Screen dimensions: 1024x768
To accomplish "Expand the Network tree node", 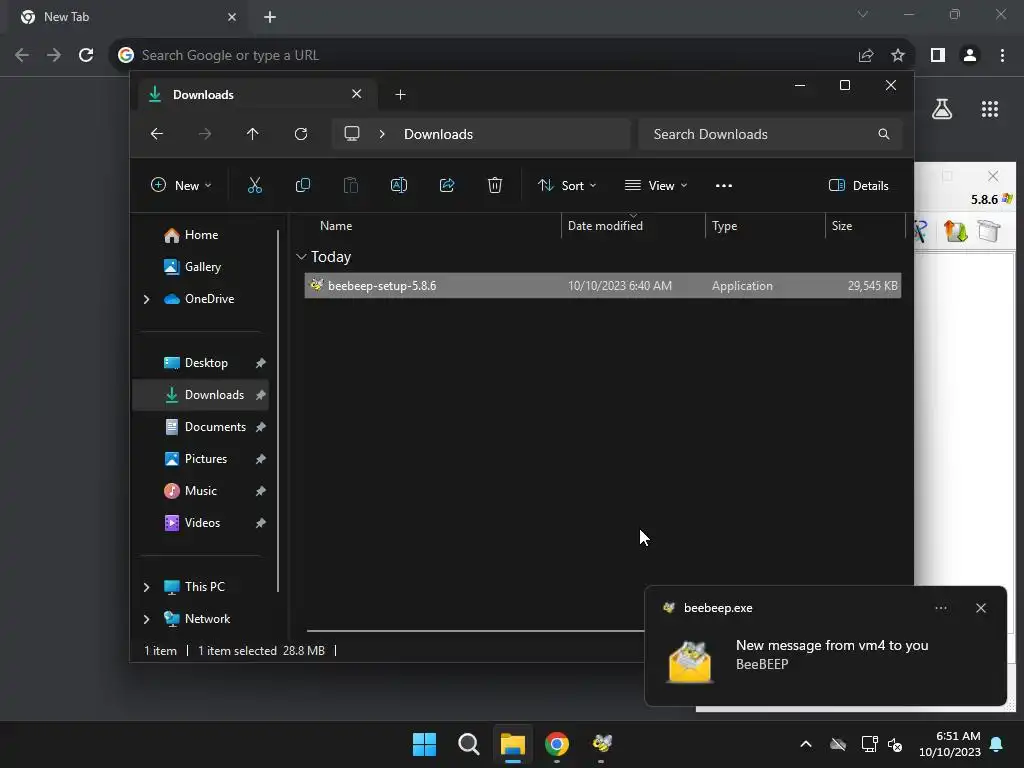I will point(146,619).
